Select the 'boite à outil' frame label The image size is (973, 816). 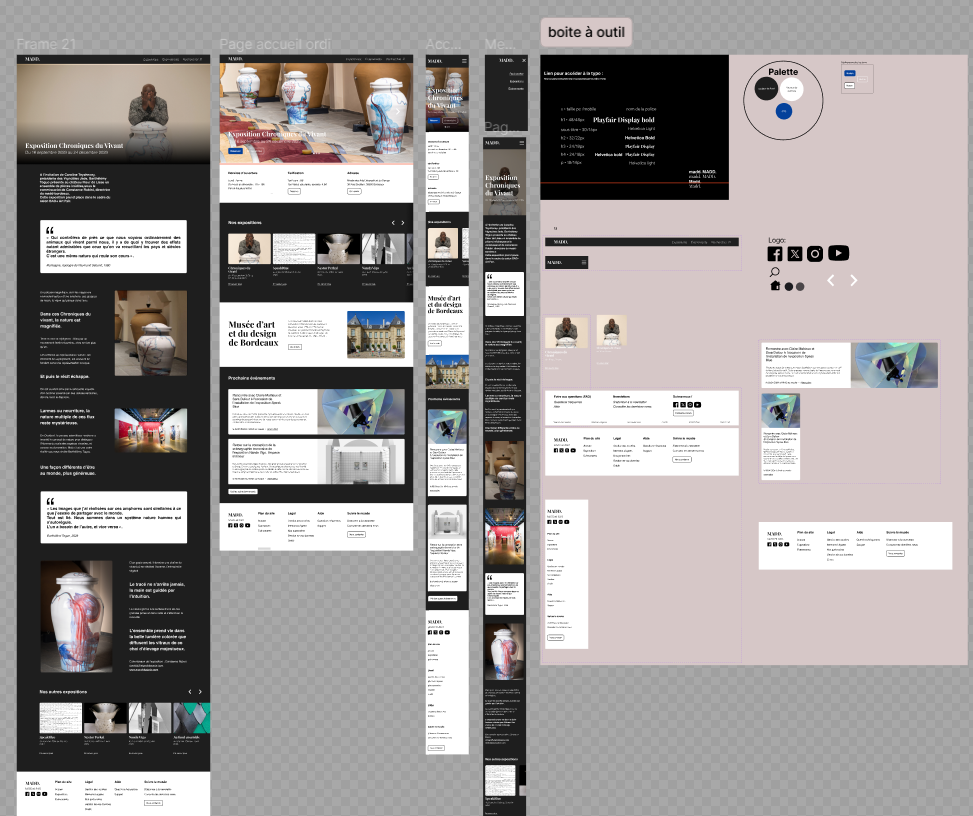586,32
